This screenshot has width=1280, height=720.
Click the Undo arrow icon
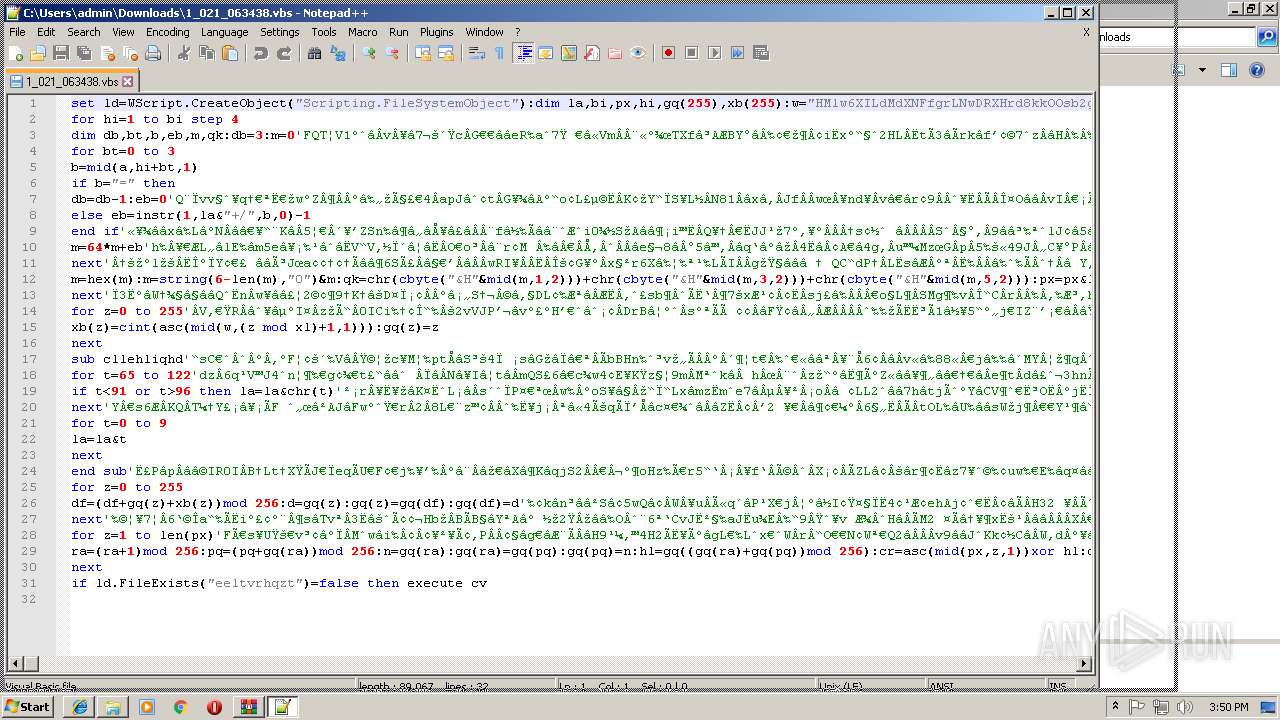tap(260, 53)
